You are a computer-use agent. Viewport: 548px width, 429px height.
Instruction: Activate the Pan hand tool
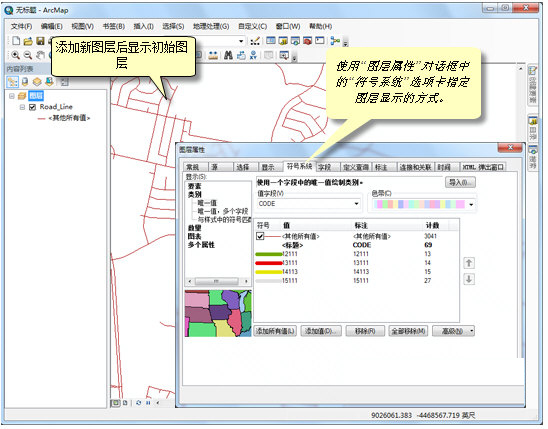(x=40, y=55)
